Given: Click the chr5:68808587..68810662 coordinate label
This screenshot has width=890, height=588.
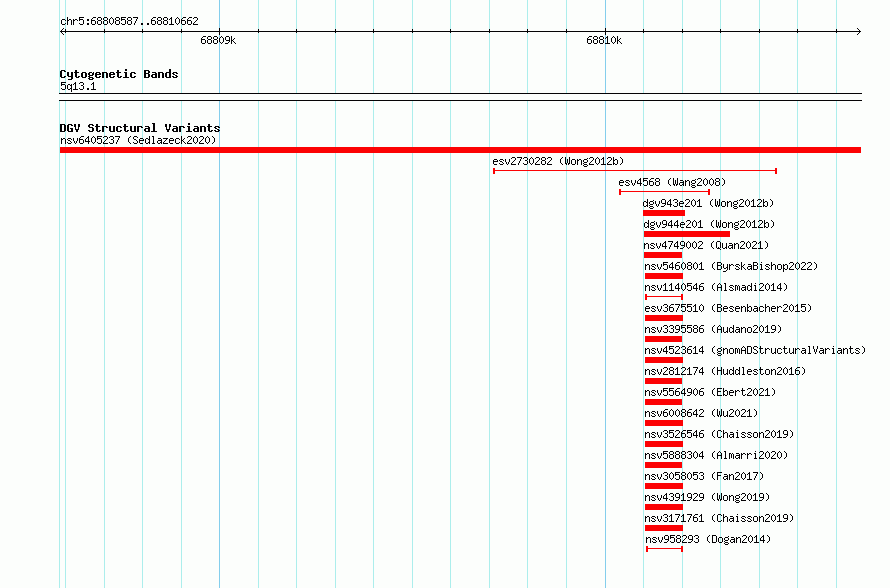Looking at the screenshot, I should (129, 21).
